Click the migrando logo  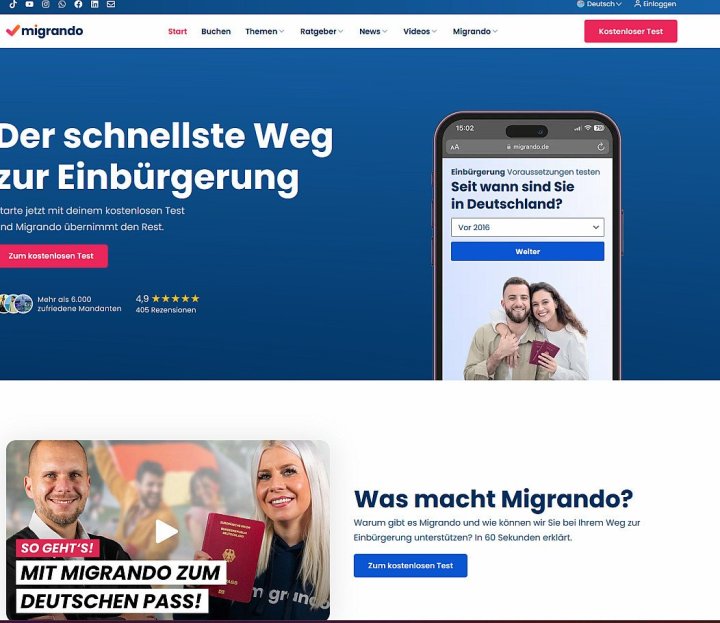click(x=45, y=31)
